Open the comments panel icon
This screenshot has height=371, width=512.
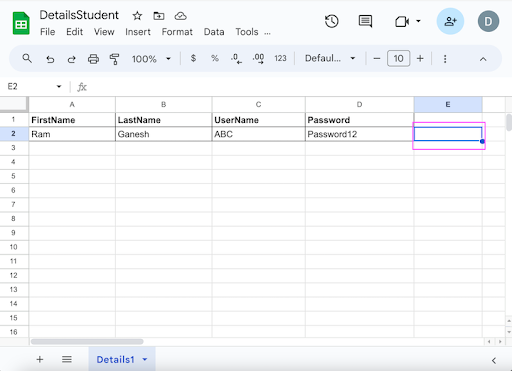[365, 22]
